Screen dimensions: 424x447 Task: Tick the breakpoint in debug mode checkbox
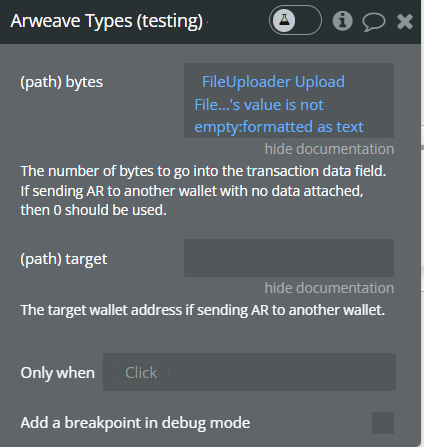383,423
